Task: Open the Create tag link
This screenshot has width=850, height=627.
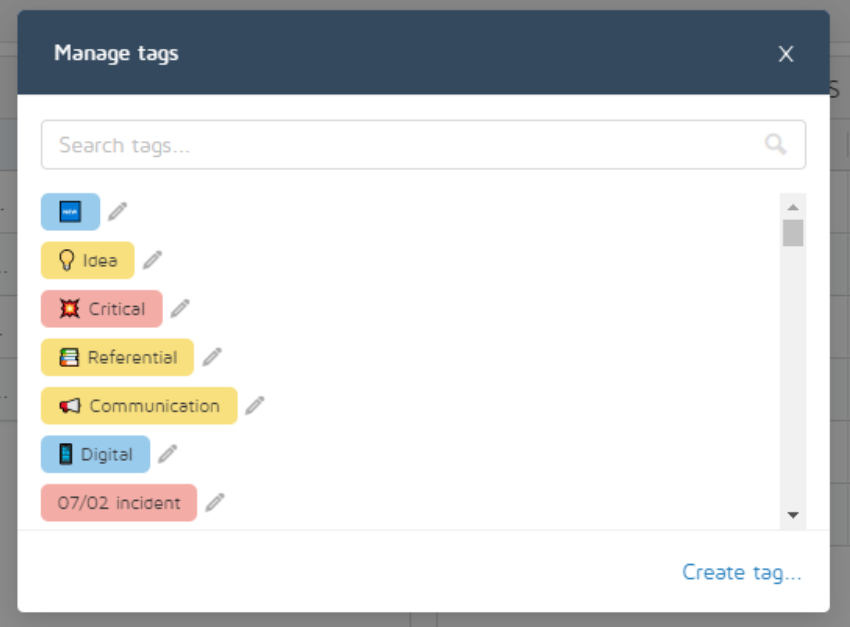Action: click(x=741, y=572)
